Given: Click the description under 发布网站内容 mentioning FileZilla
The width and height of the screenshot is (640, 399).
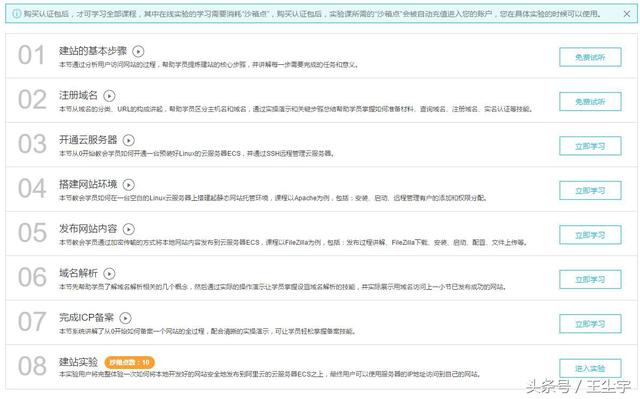Looking at the screenshot, I should pos(293,243).
